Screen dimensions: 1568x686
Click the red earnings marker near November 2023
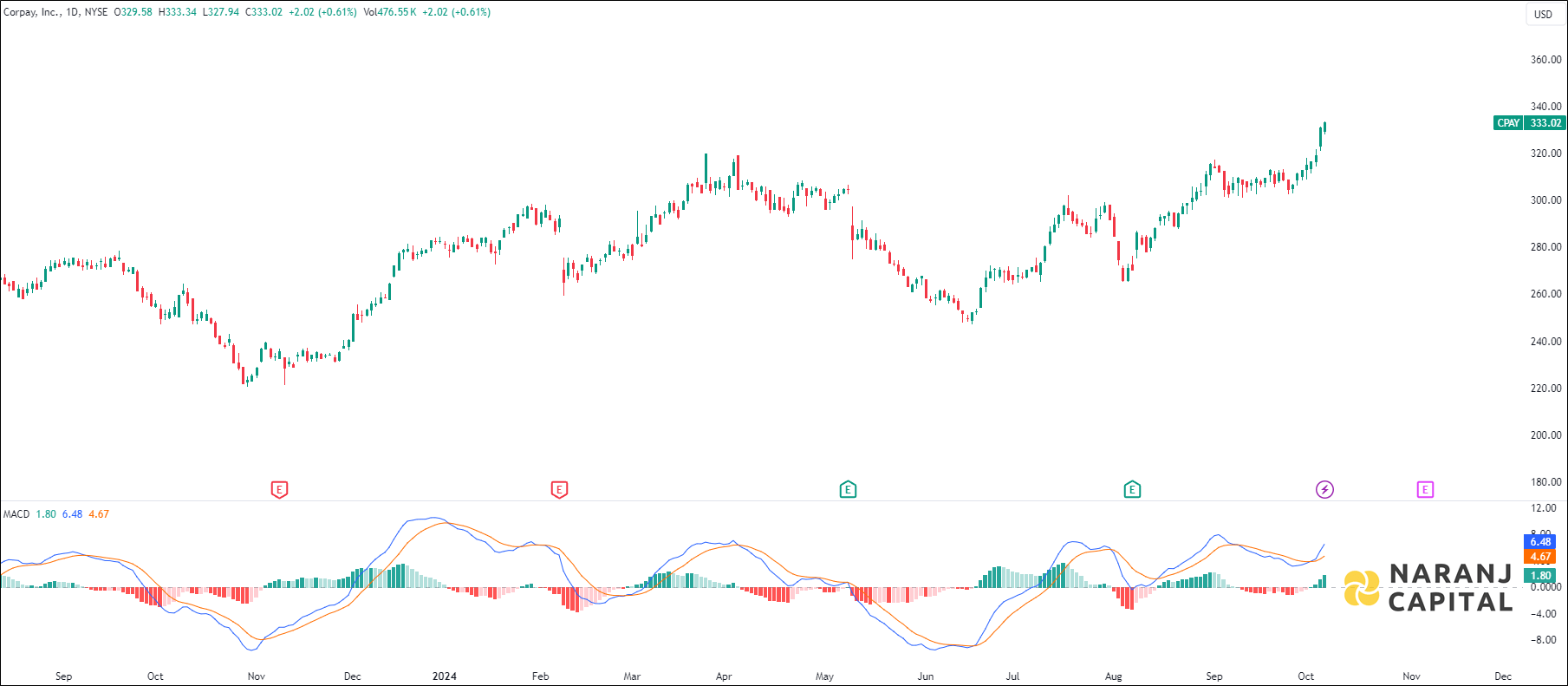pos(279,490)
